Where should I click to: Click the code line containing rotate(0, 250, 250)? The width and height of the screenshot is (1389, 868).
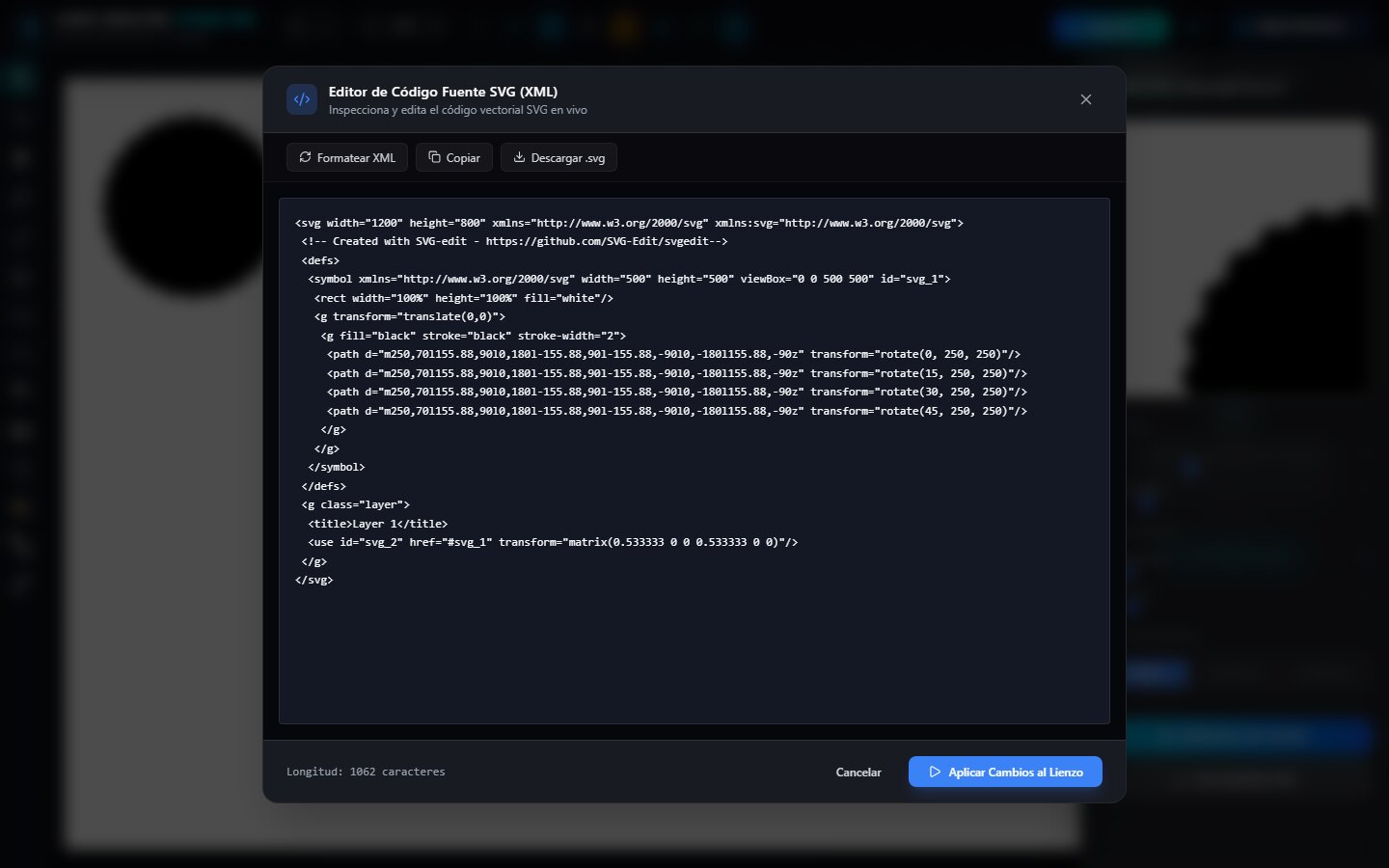click(674, 354)
